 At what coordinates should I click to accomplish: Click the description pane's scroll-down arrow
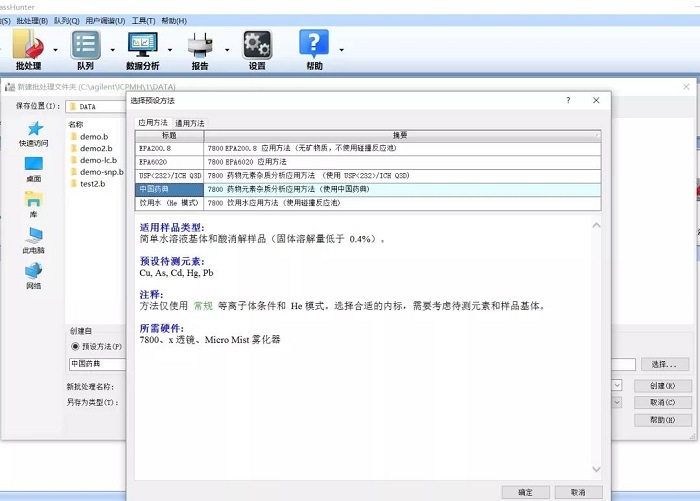point(597,470)
